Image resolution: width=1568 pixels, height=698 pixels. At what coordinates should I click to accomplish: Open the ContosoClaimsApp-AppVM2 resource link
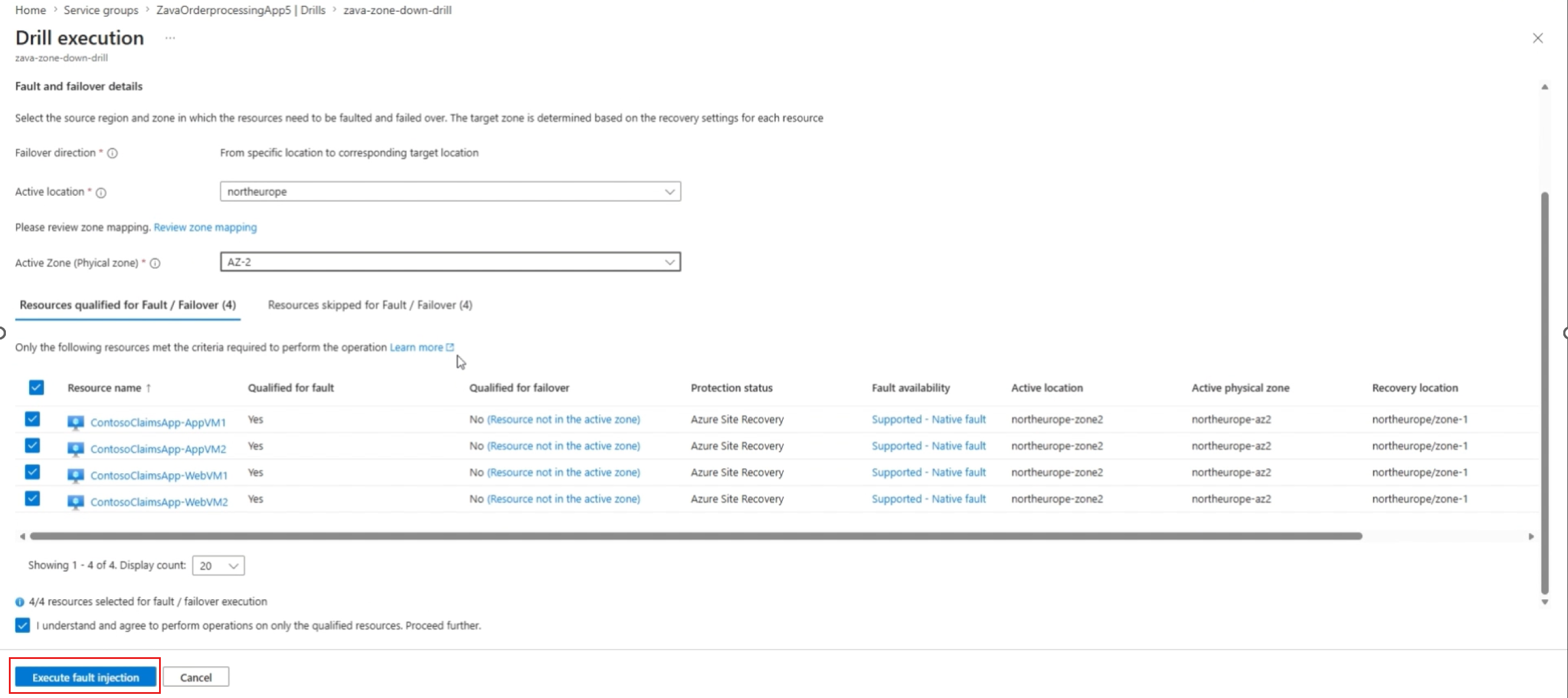tap(158, 450)
